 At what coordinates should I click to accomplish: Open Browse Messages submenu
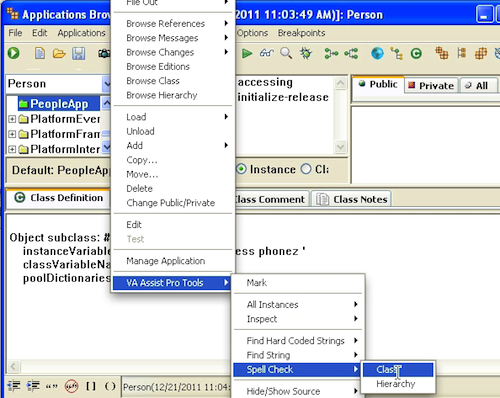click(173, 38)
